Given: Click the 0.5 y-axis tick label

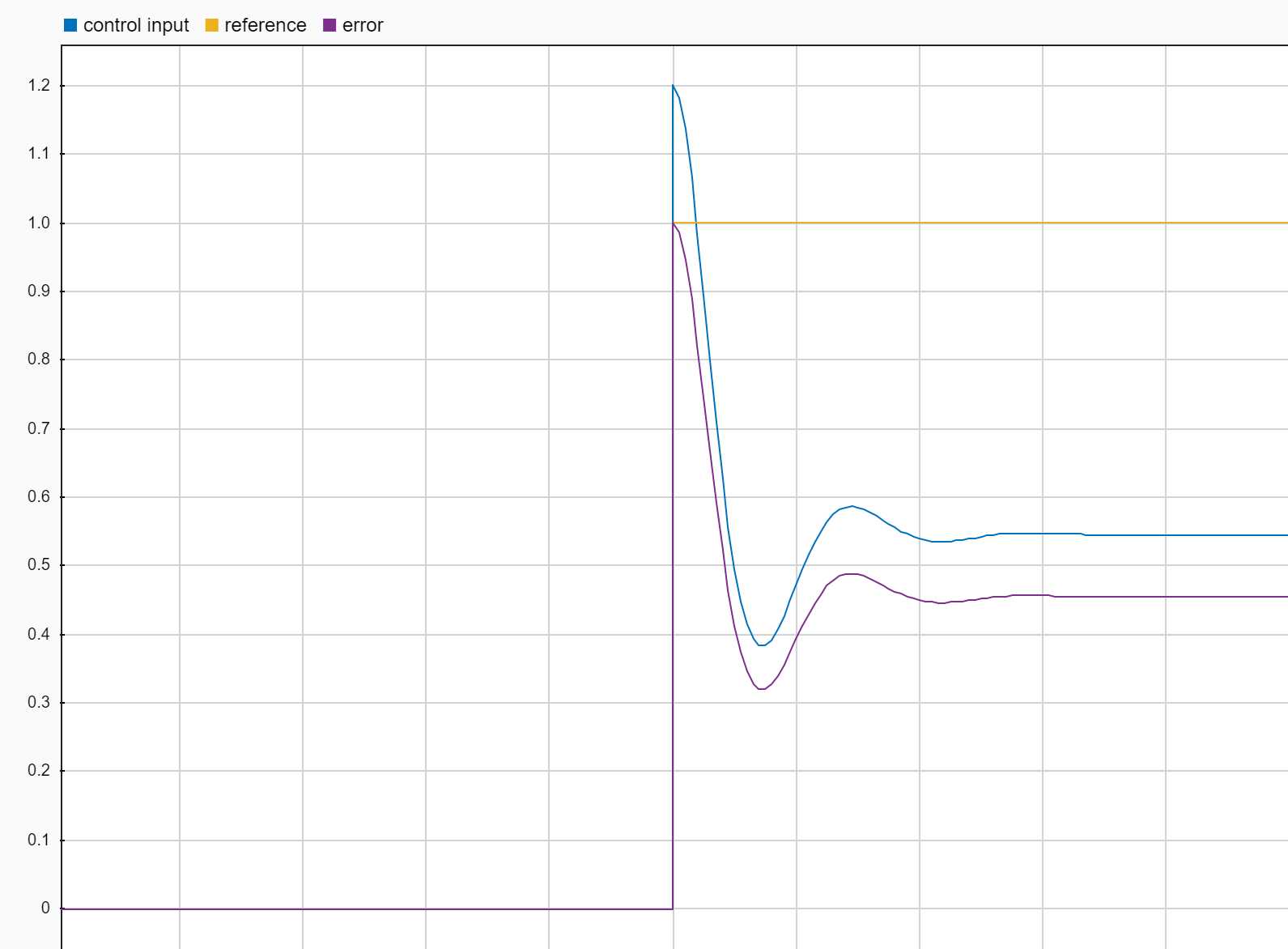Looking at the screenshot, I should 39,564.
